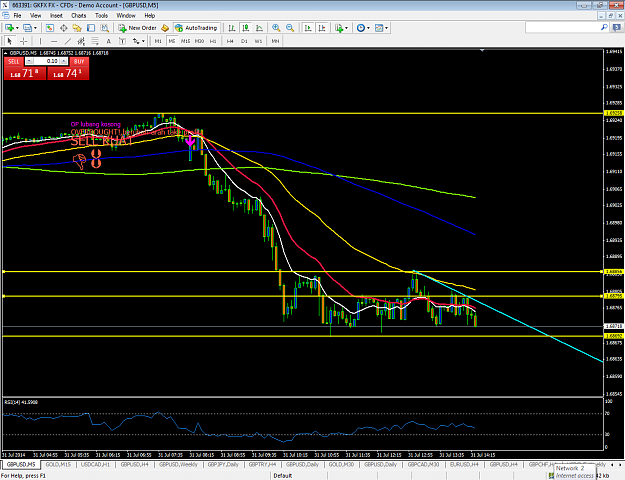Click the red BUY button
This screenshot has width=625, height=480.
pyautogui.click(x=79, y=61)
